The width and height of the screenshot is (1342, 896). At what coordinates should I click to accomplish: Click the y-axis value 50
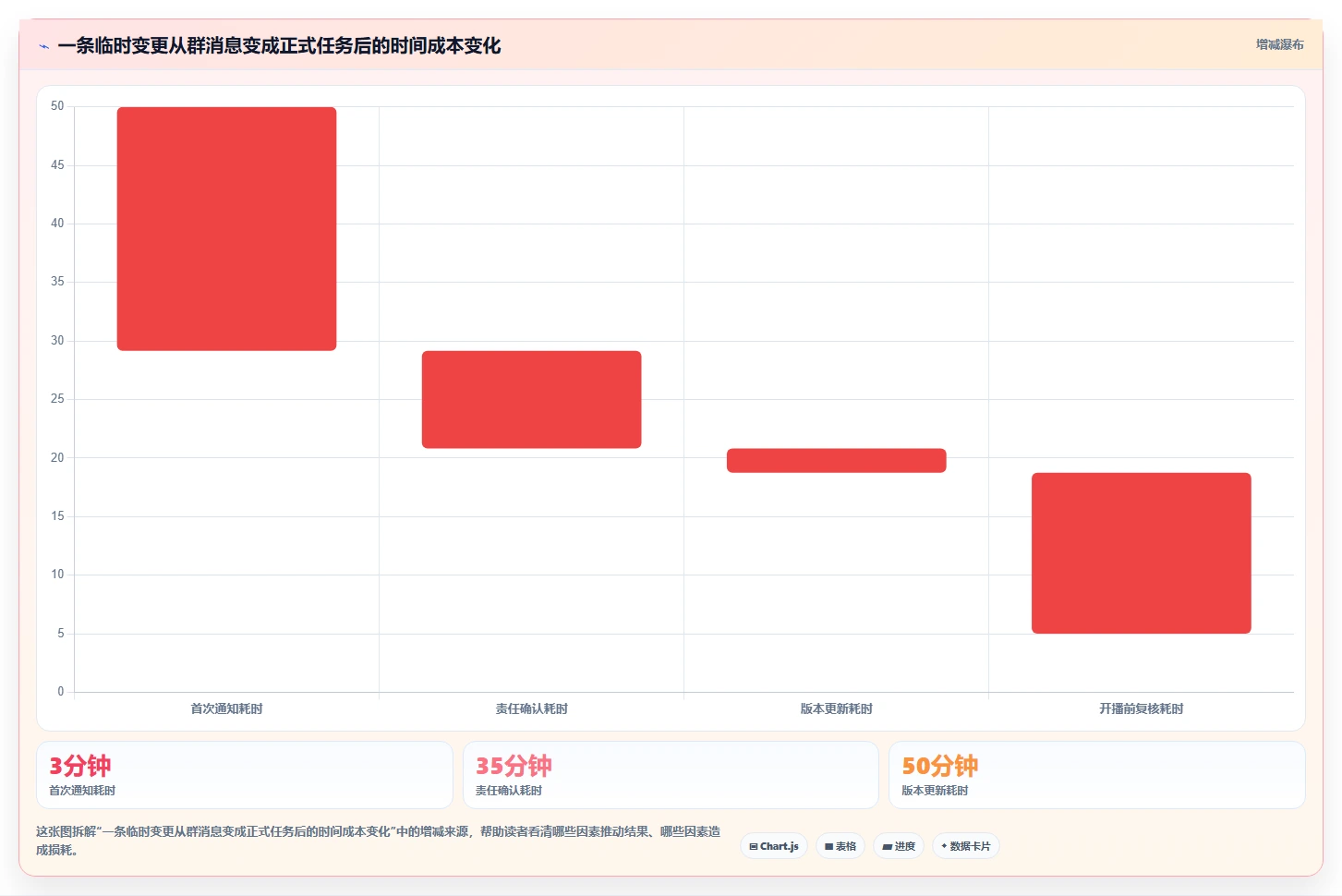click(57, 106)
